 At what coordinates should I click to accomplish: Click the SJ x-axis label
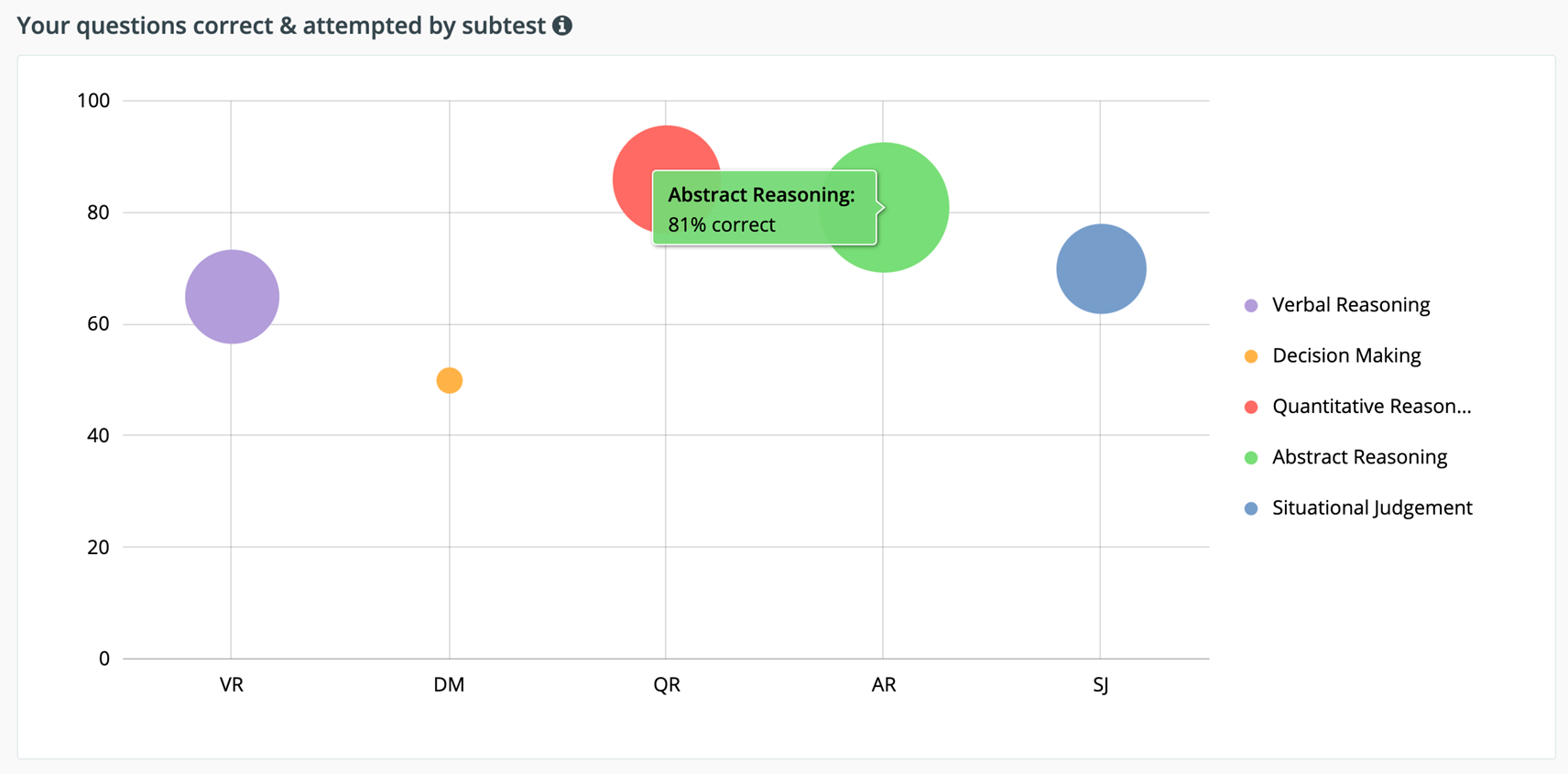1100,685
